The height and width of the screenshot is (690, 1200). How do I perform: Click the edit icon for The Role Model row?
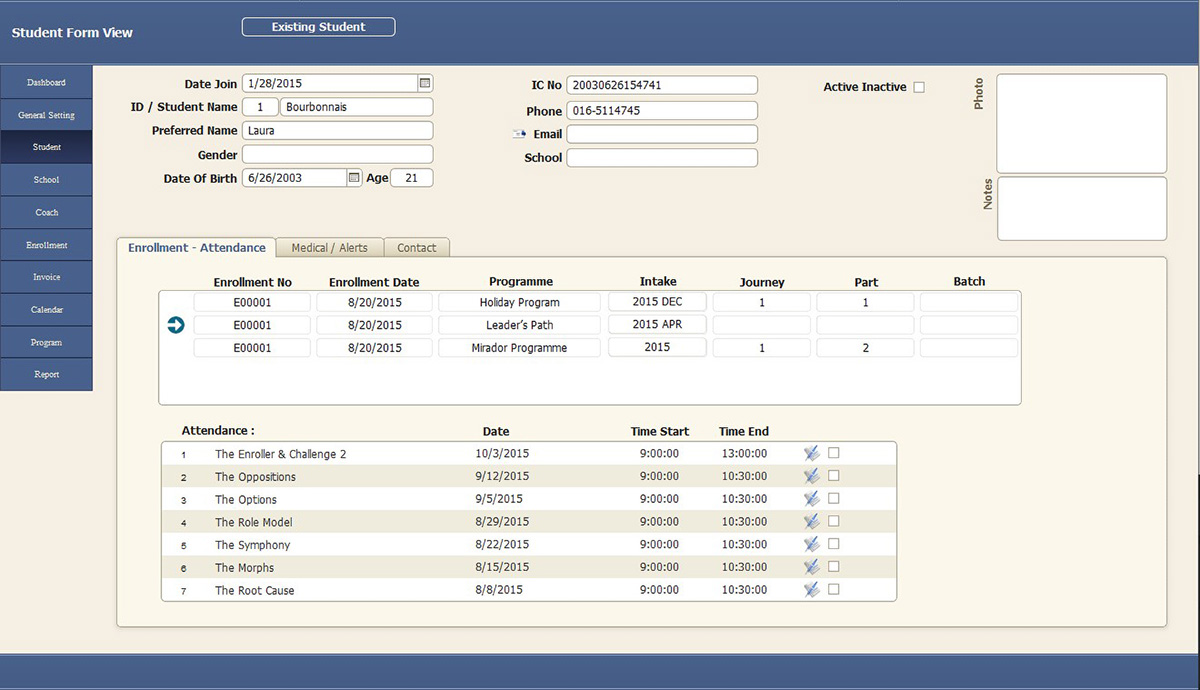(811, 522)
